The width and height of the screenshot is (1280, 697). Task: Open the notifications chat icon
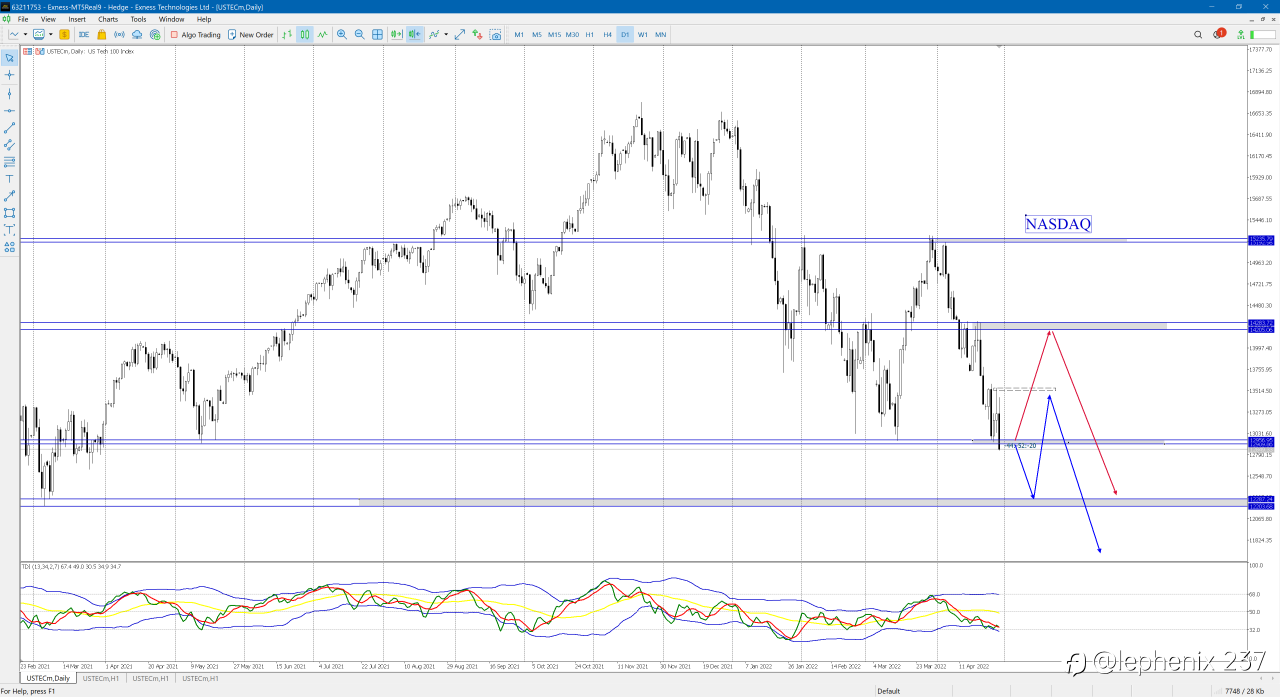point(1218,34)
